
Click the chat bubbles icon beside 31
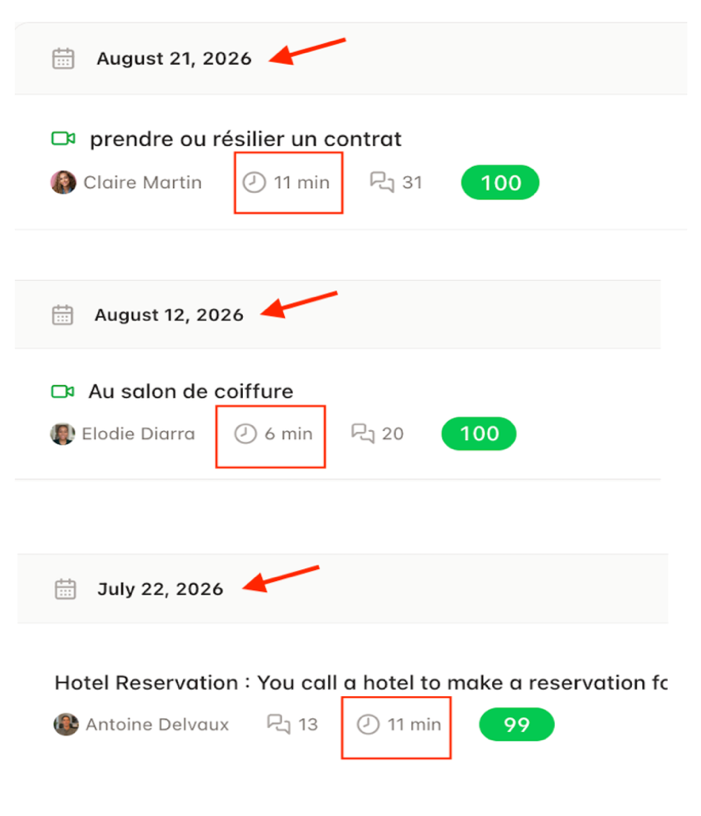382,182
